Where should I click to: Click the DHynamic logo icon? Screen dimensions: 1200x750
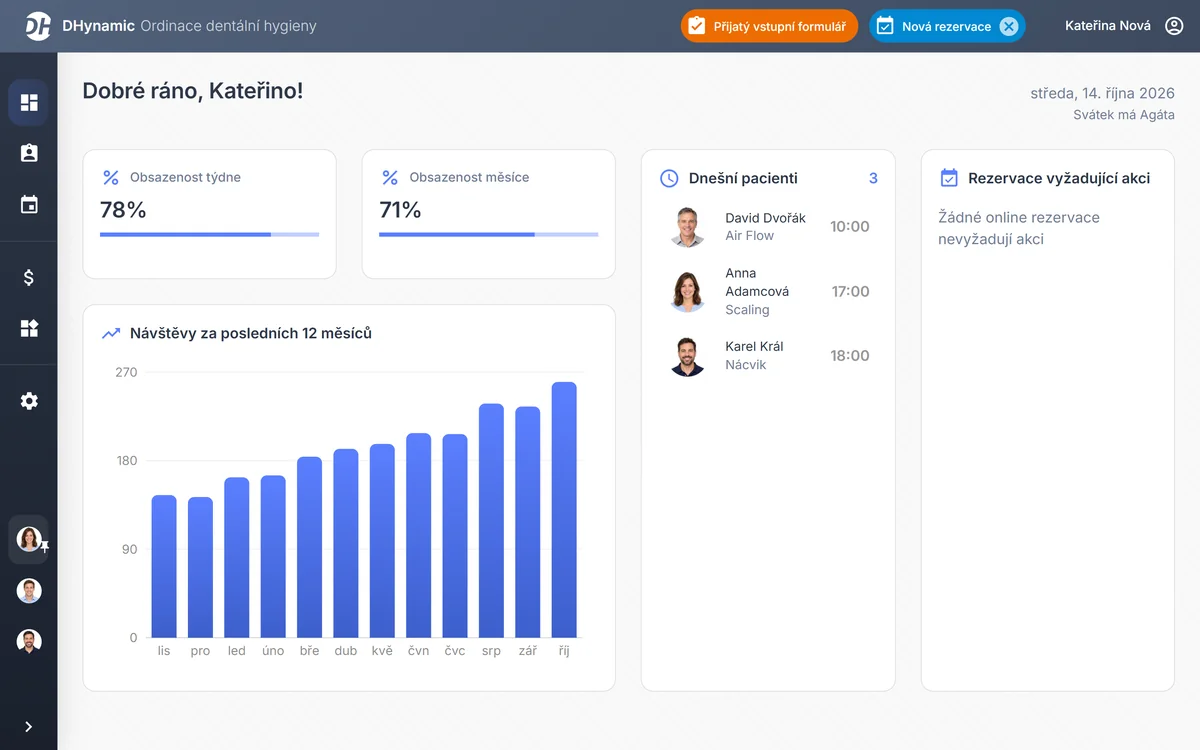[38, 26]
